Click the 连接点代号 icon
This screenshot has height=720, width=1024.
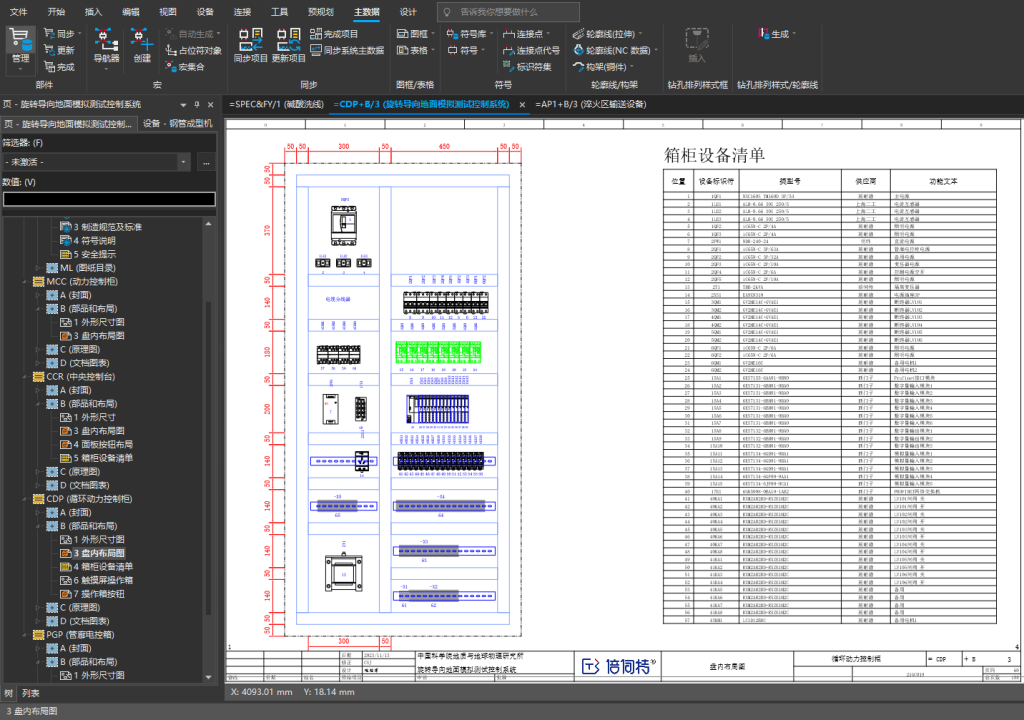pyautogui.click(x=509, y=50)
